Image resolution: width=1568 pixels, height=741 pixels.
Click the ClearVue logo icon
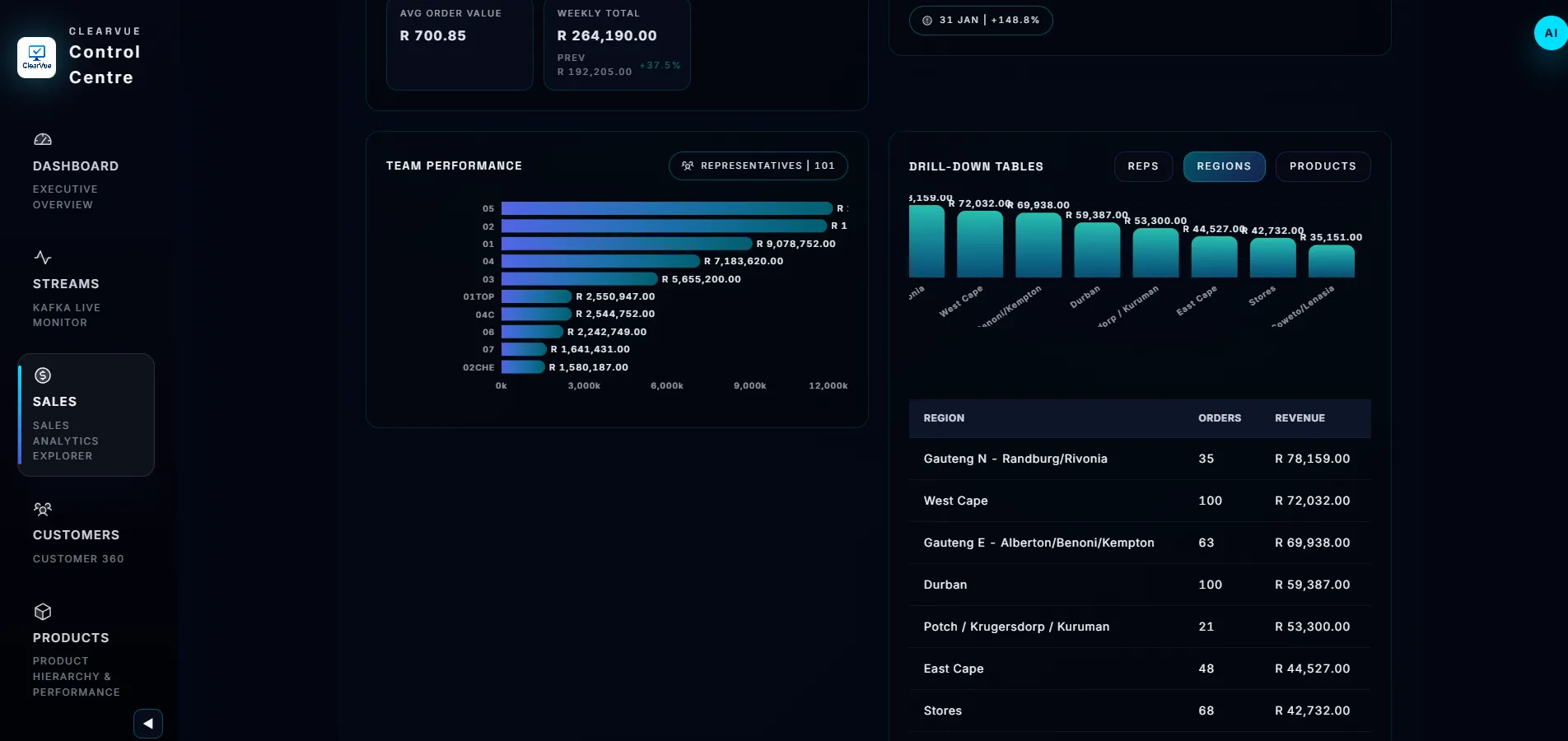coord(37,58)
